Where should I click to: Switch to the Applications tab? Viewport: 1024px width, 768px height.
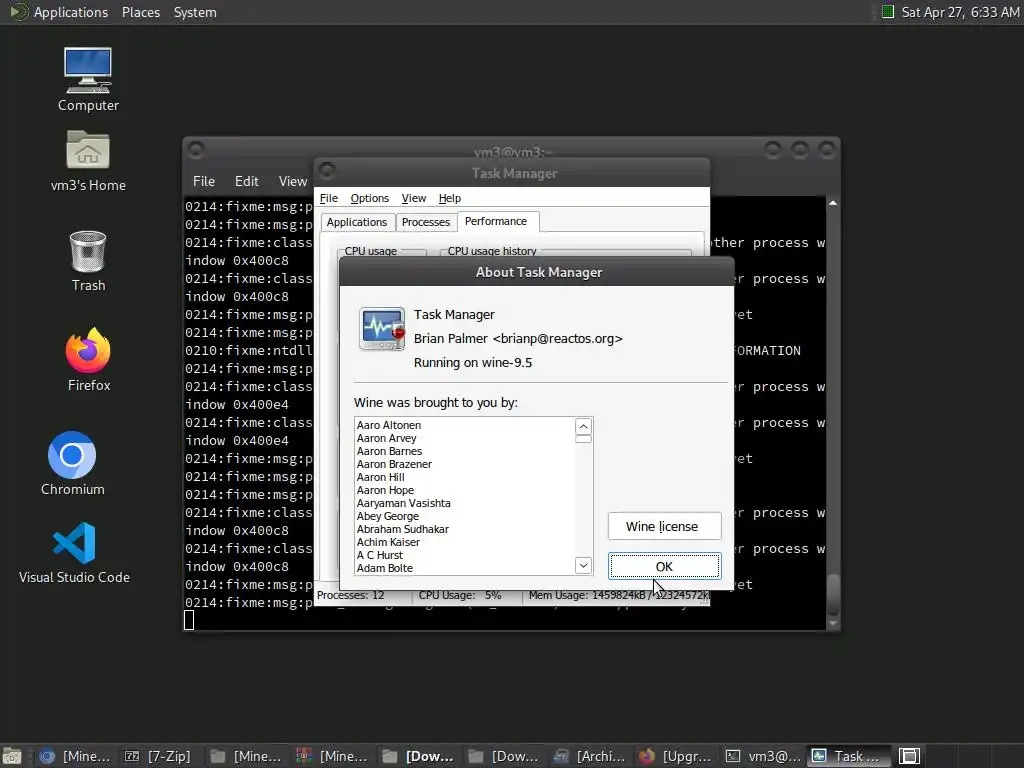click(357, 222)
